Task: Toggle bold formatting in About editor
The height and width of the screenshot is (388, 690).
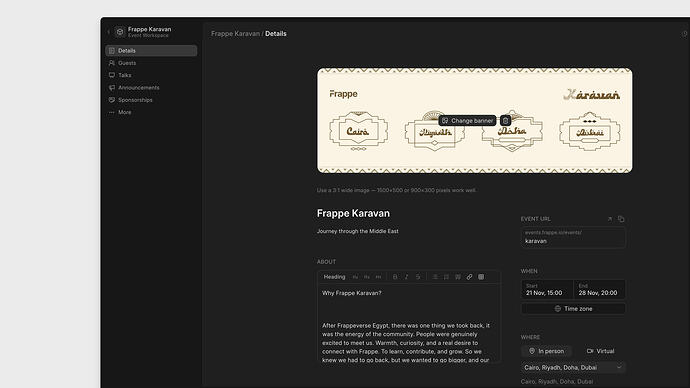Action: click(395, 277)
